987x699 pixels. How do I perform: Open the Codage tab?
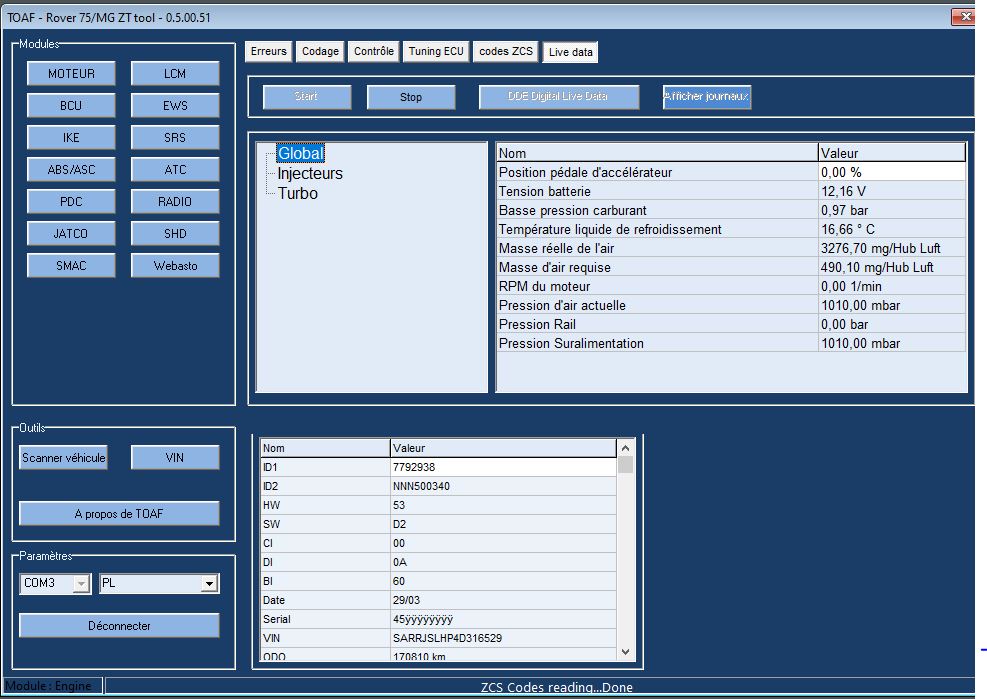coord(321,52)
